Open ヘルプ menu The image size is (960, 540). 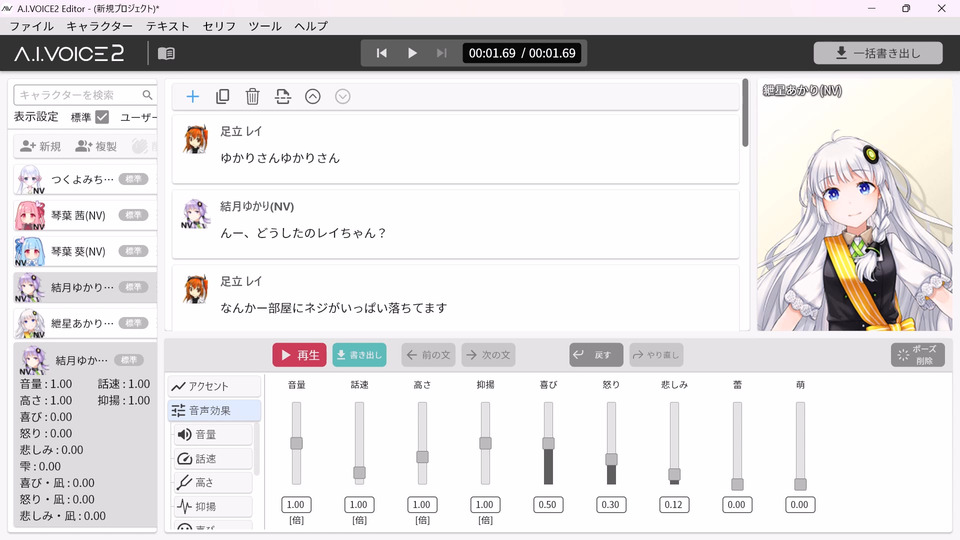(x=311, y=26)
